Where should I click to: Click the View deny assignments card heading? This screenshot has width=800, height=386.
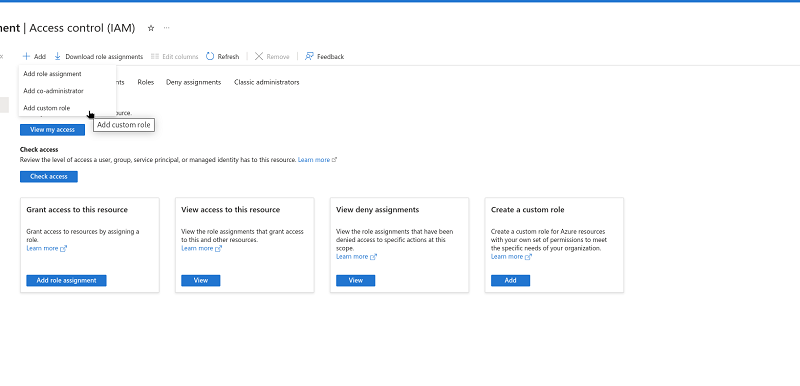click(378, 210)
